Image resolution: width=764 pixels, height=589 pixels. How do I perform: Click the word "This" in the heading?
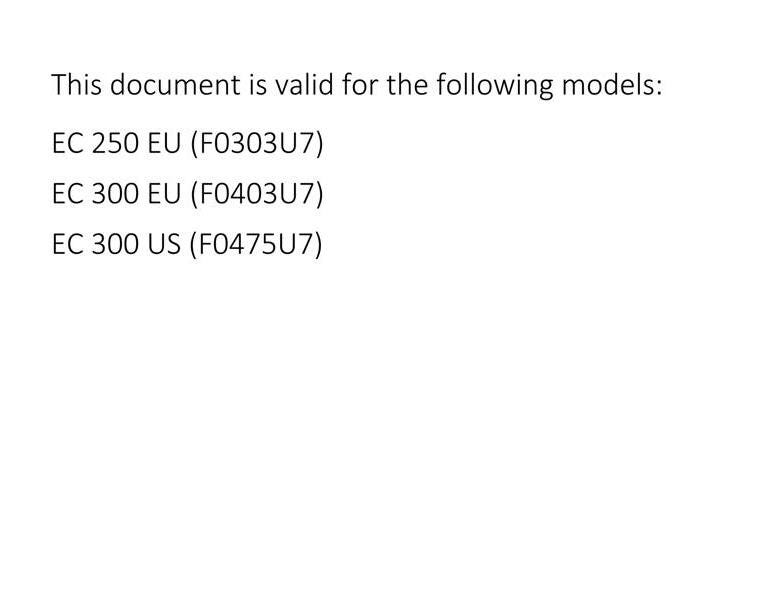[x=76, y=84]
